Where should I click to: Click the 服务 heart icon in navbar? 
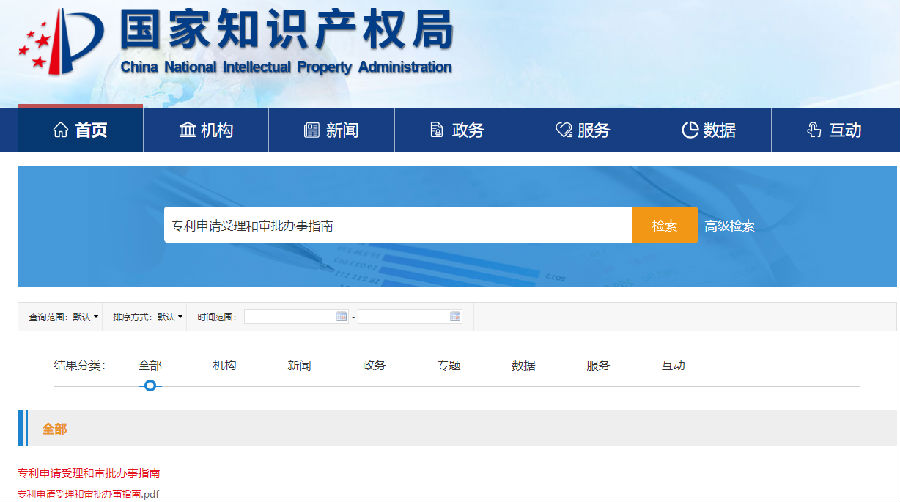[563, 130]
